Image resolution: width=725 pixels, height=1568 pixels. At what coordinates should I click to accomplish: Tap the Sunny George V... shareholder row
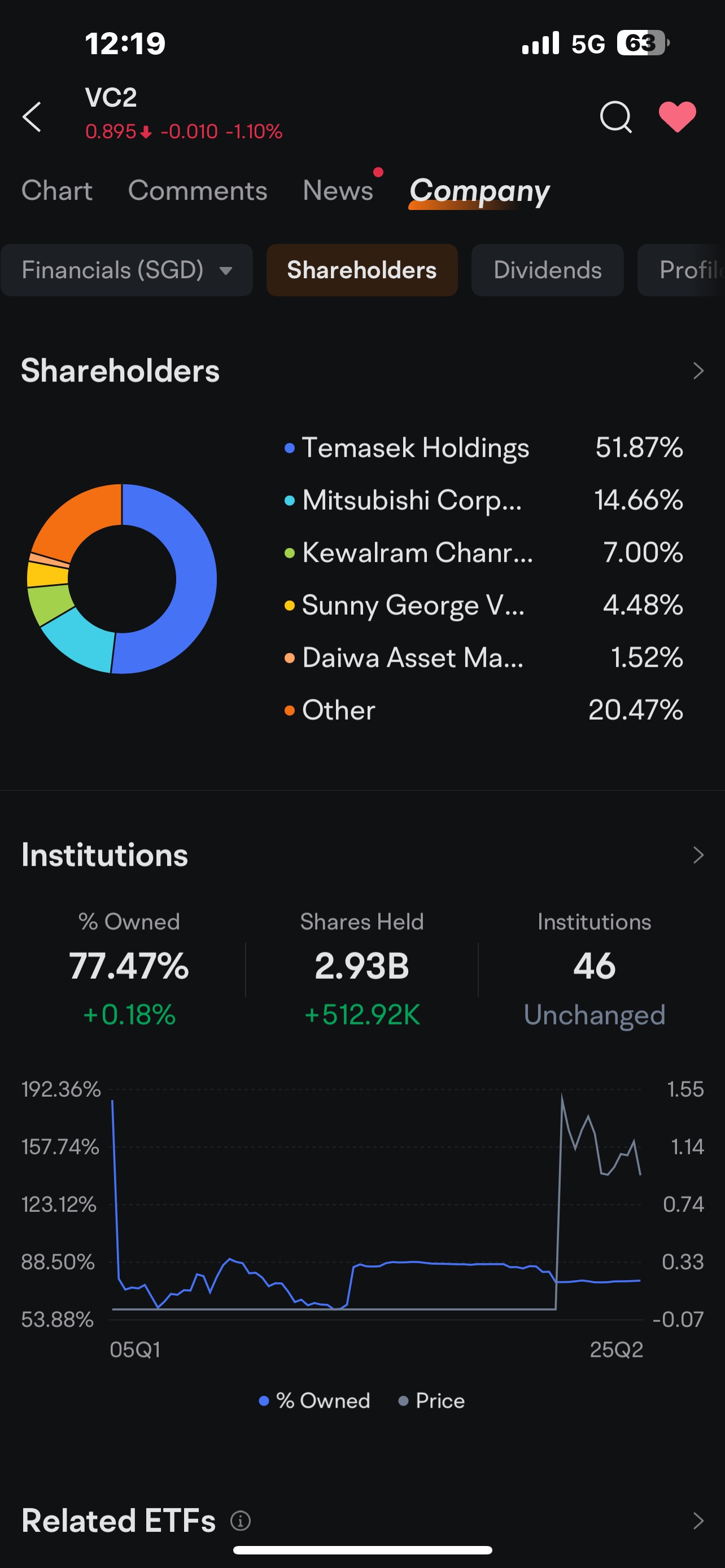click(x=483, y=605)
